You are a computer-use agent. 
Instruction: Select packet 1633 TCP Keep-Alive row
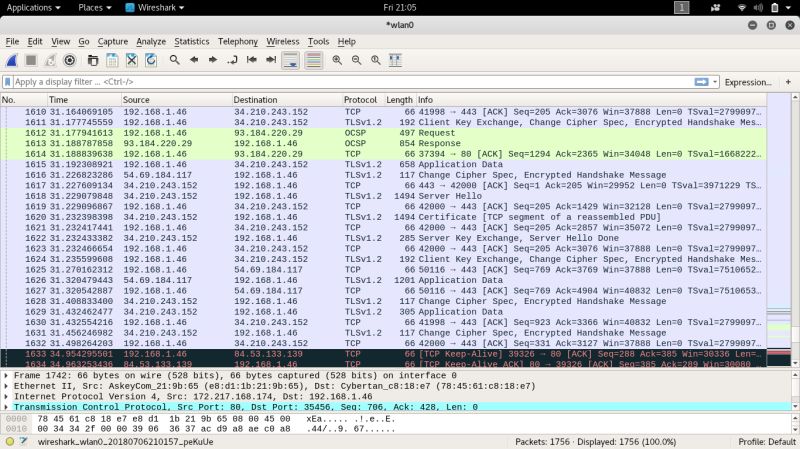point(383,354)
